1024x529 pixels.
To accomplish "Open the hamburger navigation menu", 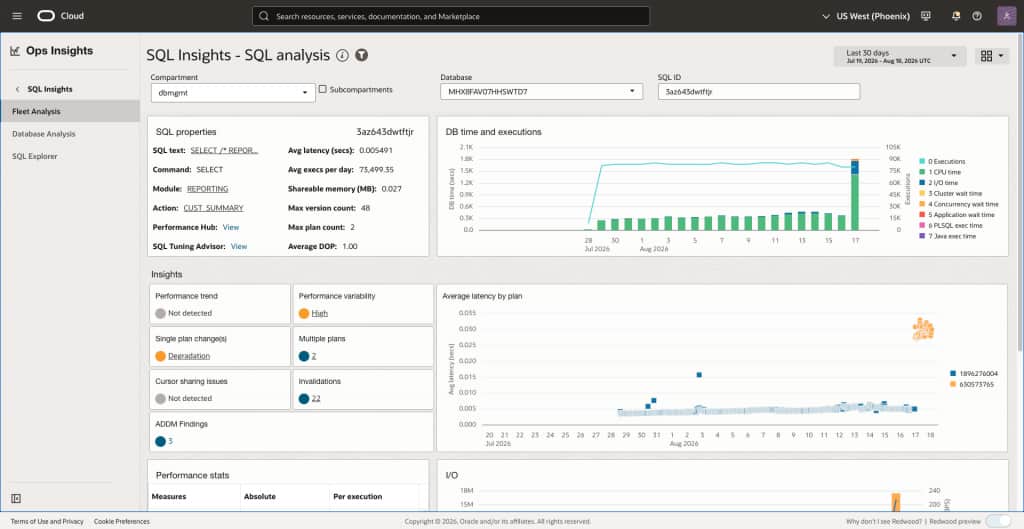I will pos(17,16).
